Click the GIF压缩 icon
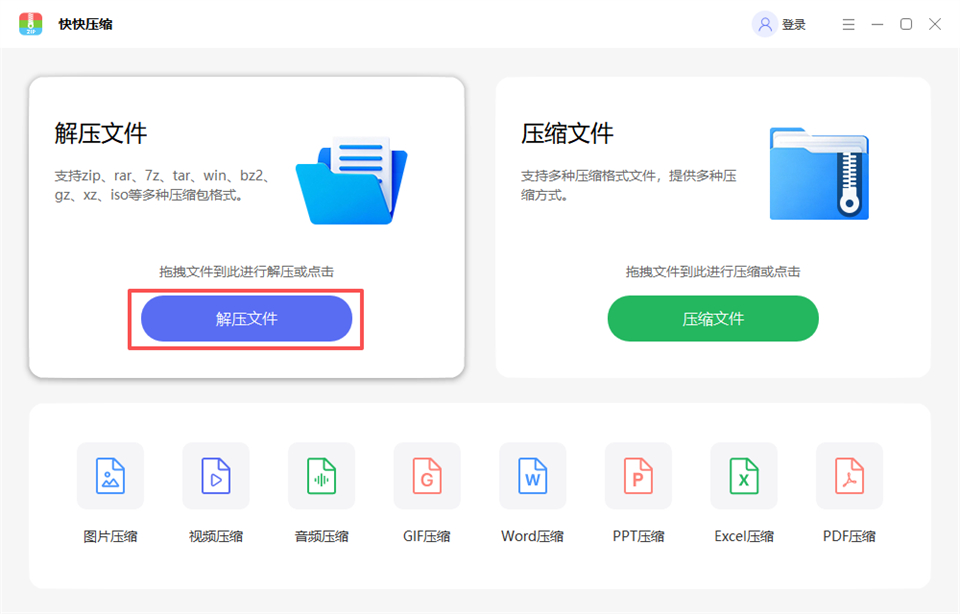 (427, 476)
